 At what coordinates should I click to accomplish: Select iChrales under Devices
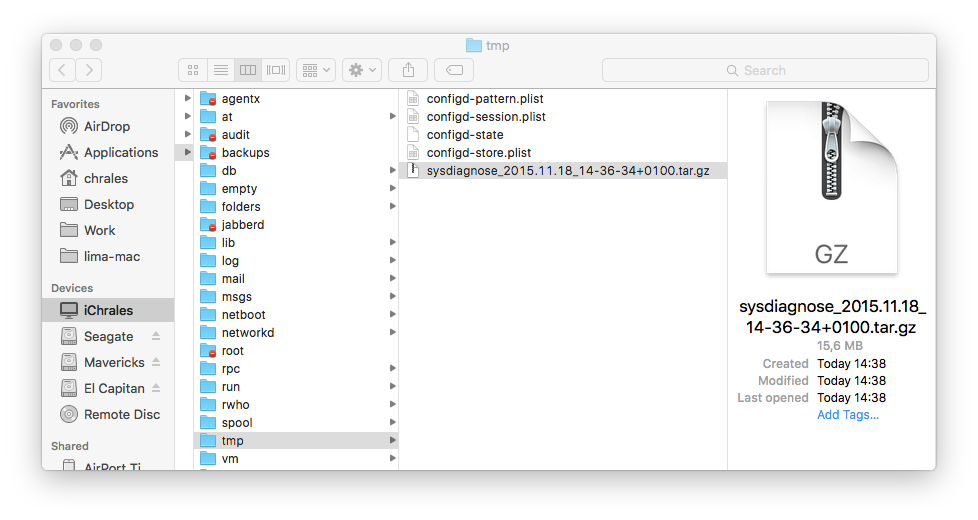108,311
